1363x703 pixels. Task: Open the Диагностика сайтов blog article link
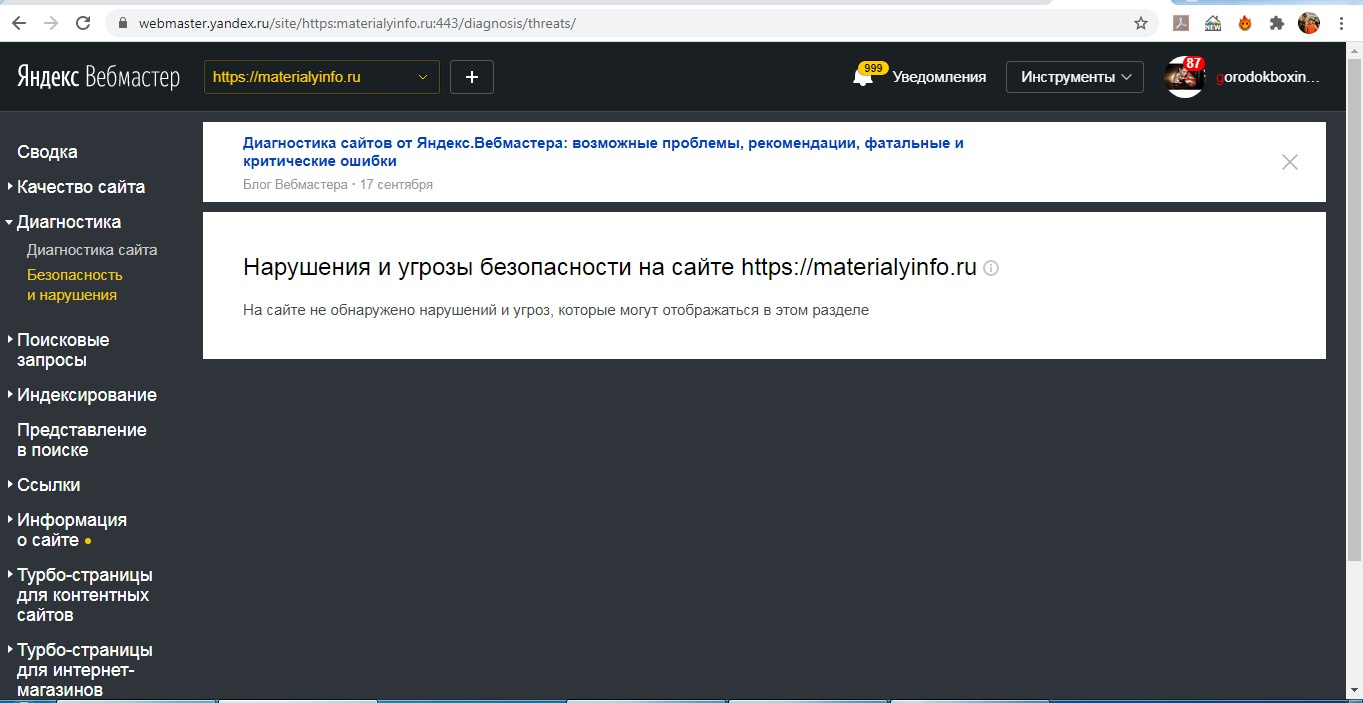pyautogui.click(x=603, y=152)
